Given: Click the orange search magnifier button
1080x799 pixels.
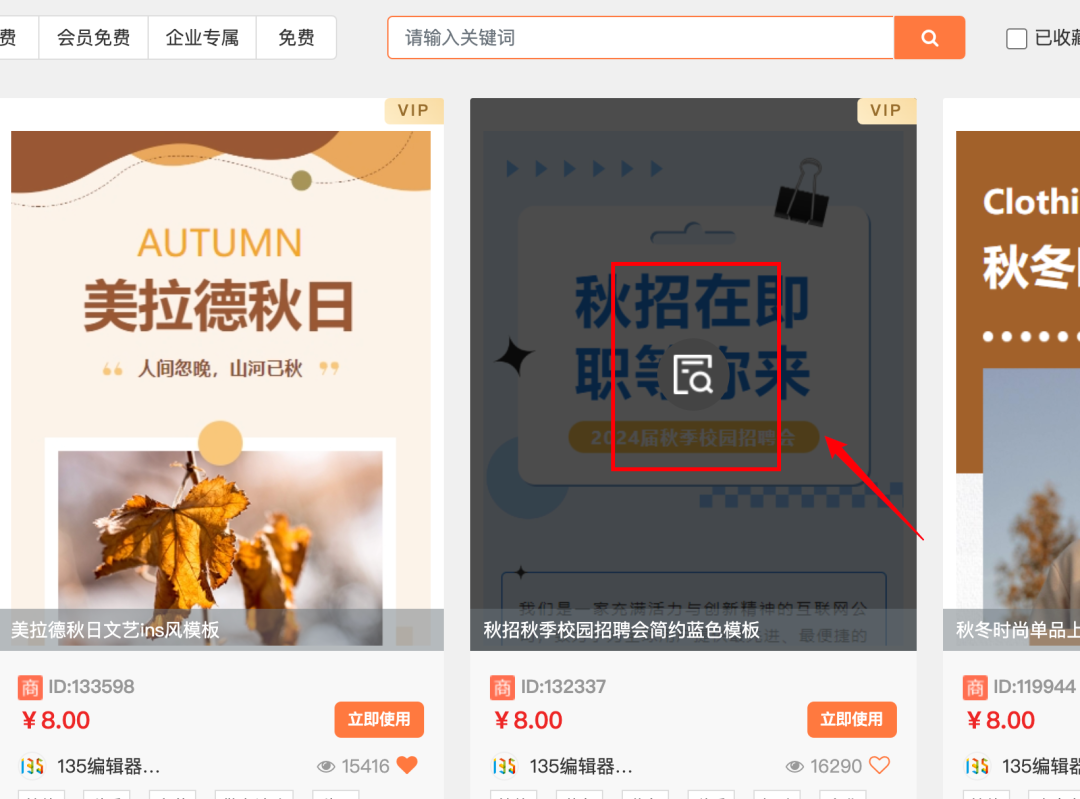Looking at the screenshot, I should [929, 38].
